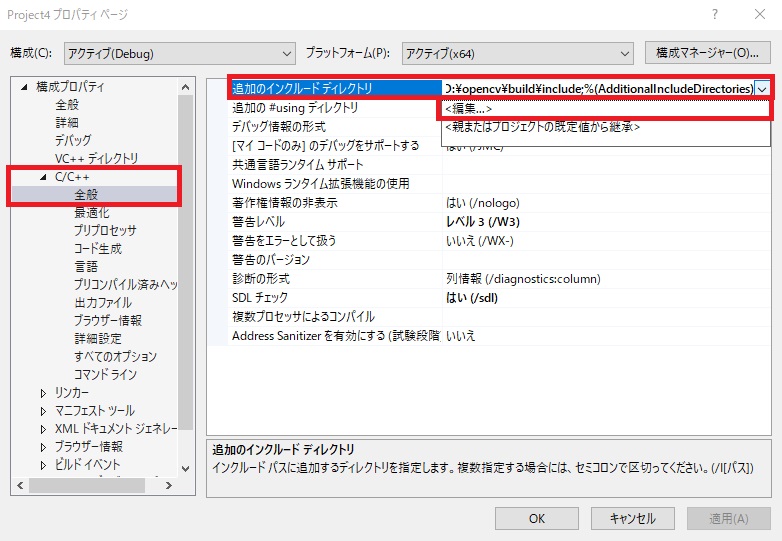Open the 構成(C) configuration dropdown
This screenshot has width=782, height=541.
pyautogui.click(x=179, y=53)
